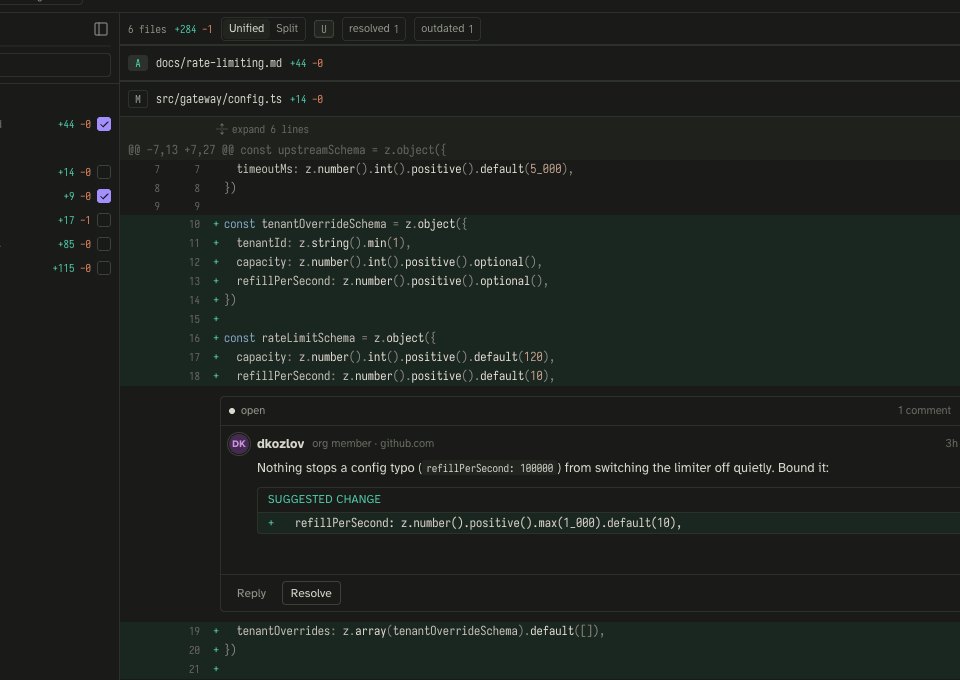Uncheck the viewed checkbox for the +9 -0 file
The height and width of the screenshot is (680, 960).
point(104,196)
